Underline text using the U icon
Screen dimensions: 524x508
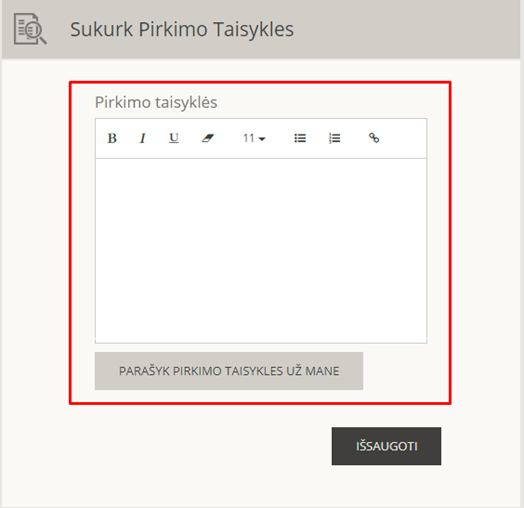(174, 138)
